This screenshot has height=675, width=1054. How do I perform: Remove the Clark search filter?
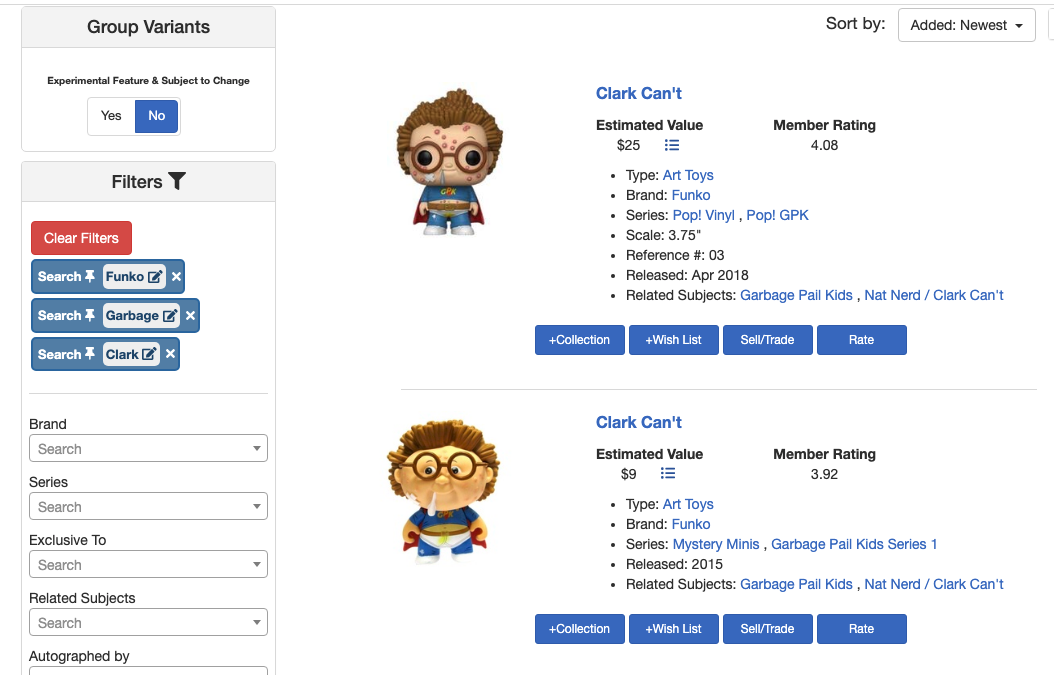[171, 354]
